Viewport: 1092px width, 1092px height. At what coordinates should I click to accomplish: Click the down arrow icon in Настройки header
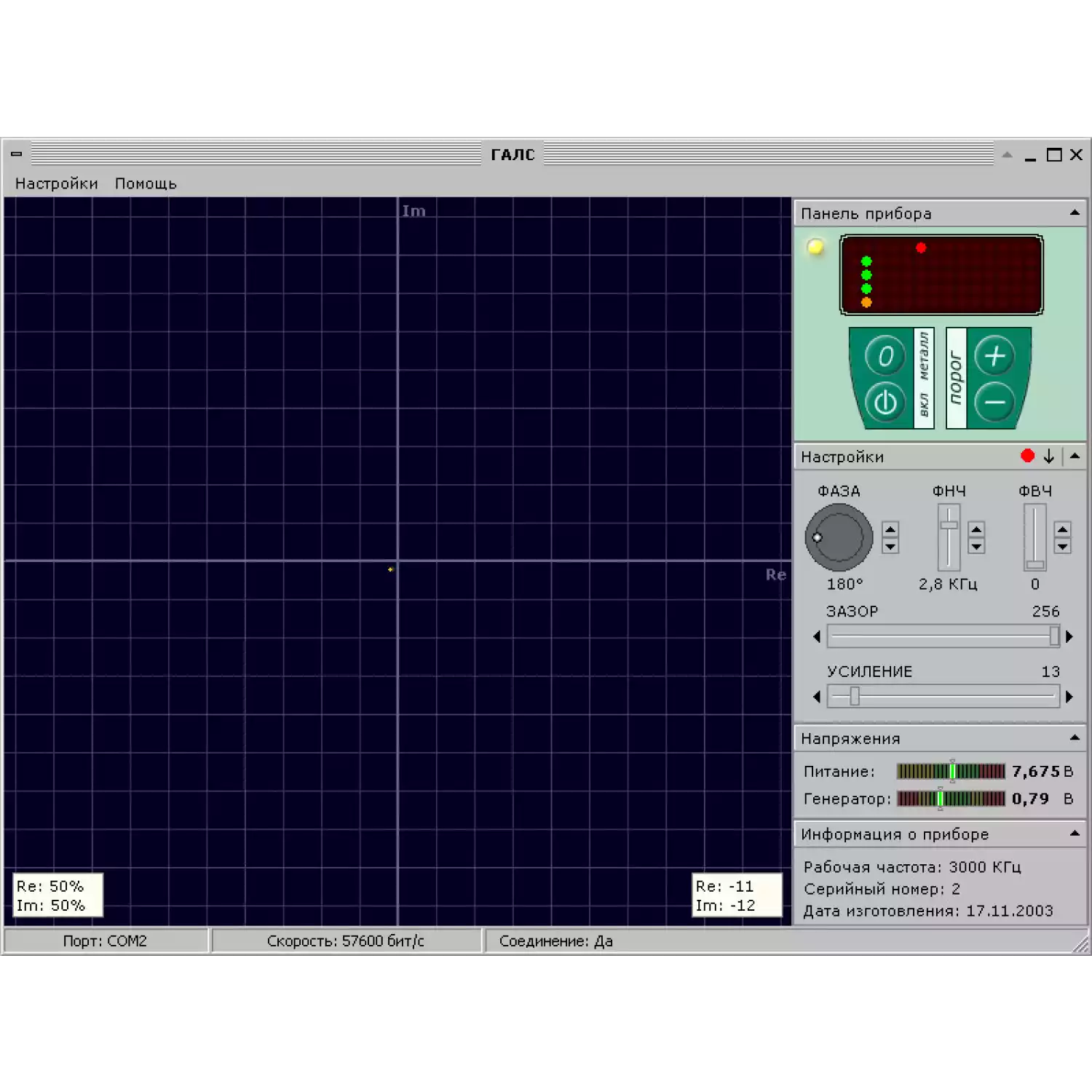[1048, 456]
